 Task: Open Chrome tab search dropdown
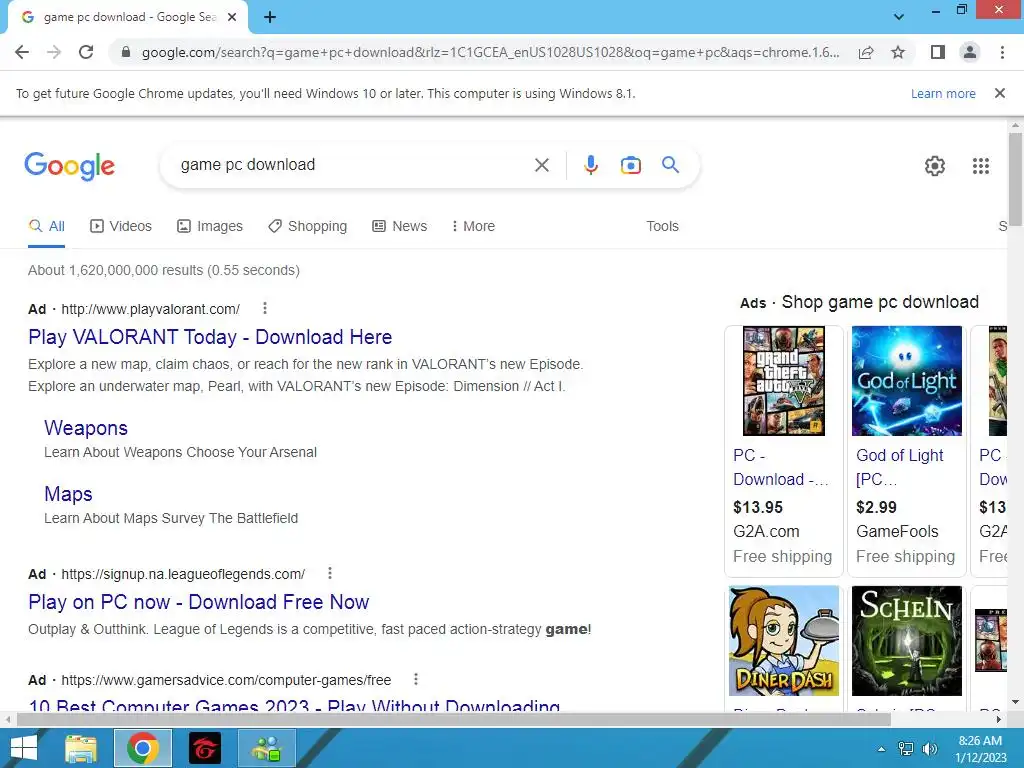(x=899, y=17)
